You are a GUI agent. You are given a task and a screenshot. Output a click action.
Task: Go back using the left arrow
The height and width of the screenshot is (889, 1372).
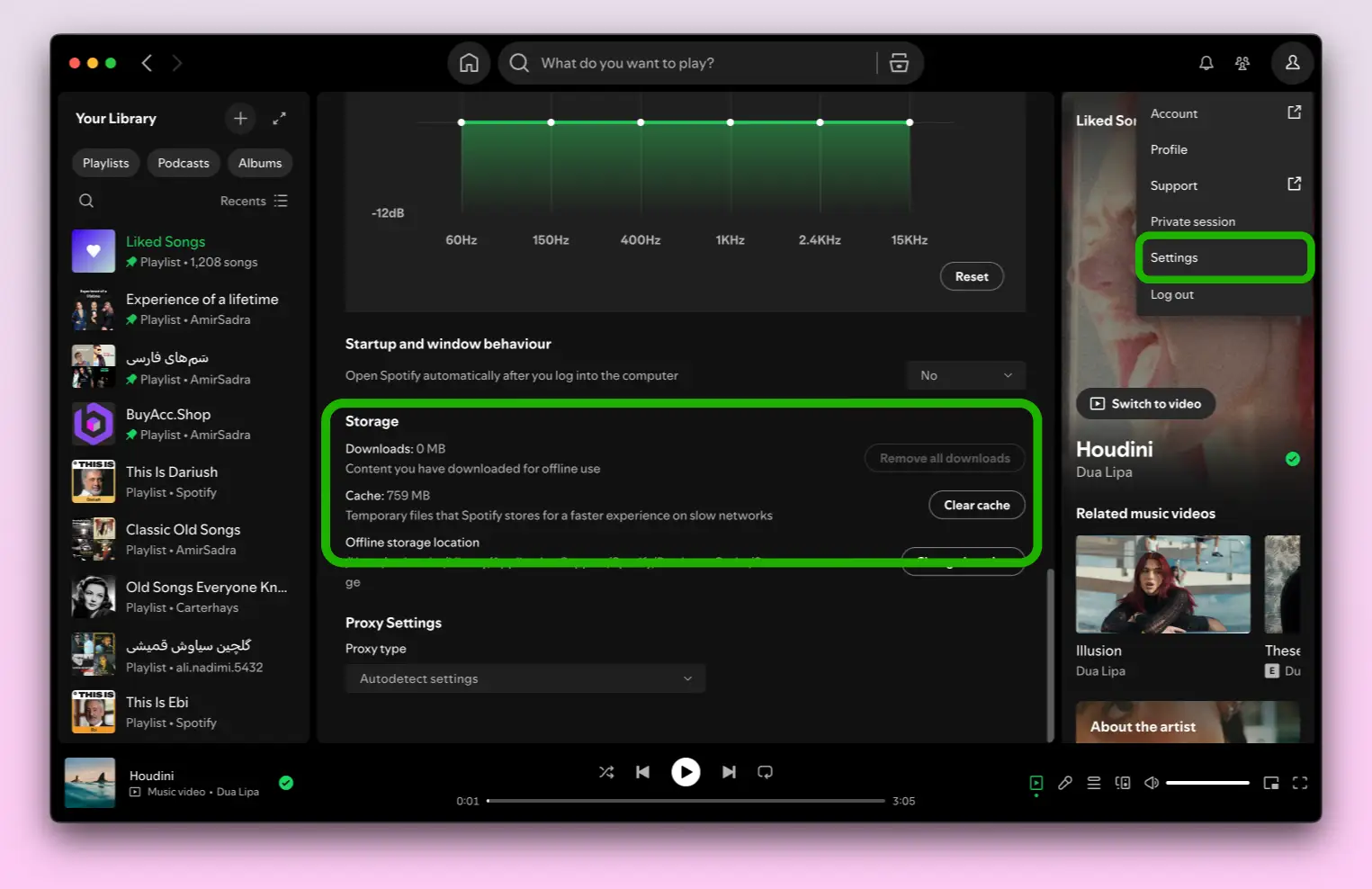[x=148, y=63]
